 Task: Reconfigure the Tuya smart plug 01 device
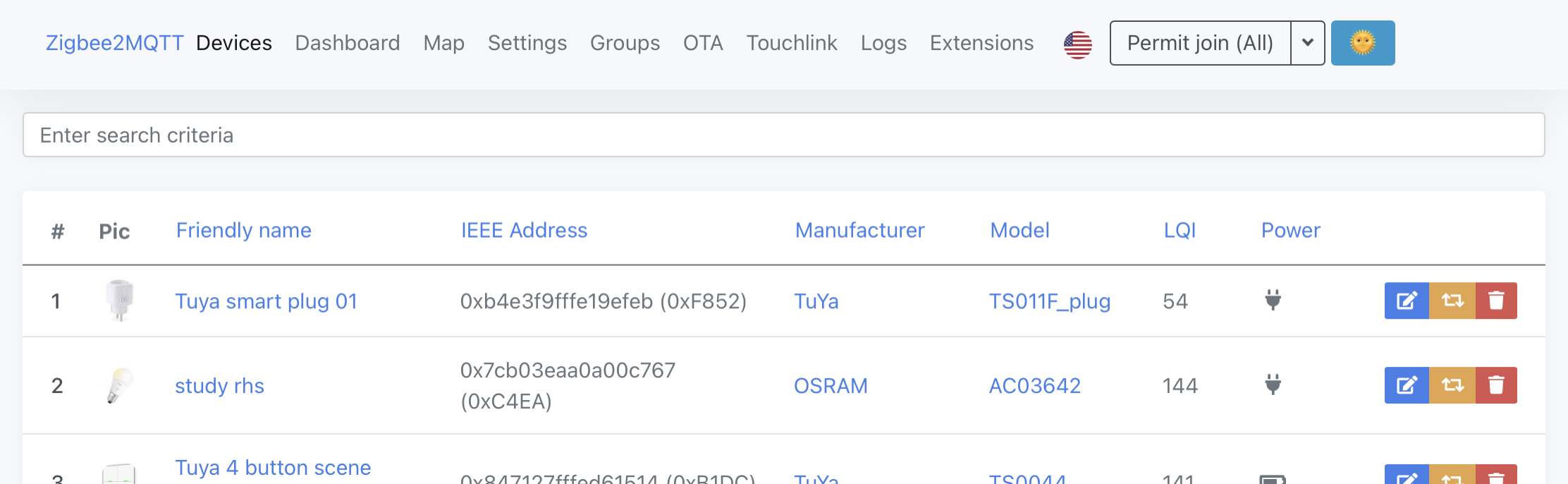(x=1452, y=301)
